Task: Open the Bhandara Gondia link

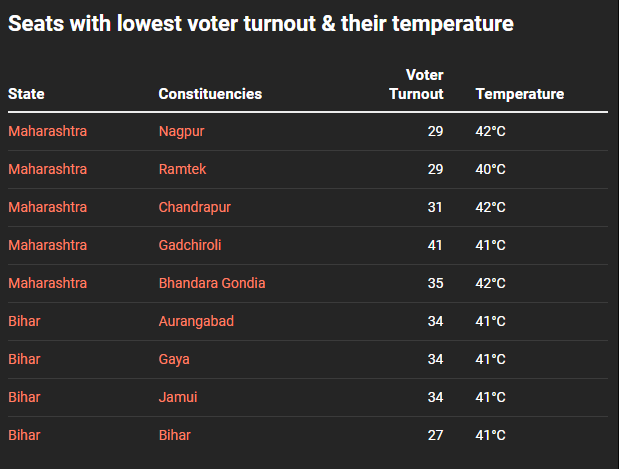Action: 212,283
